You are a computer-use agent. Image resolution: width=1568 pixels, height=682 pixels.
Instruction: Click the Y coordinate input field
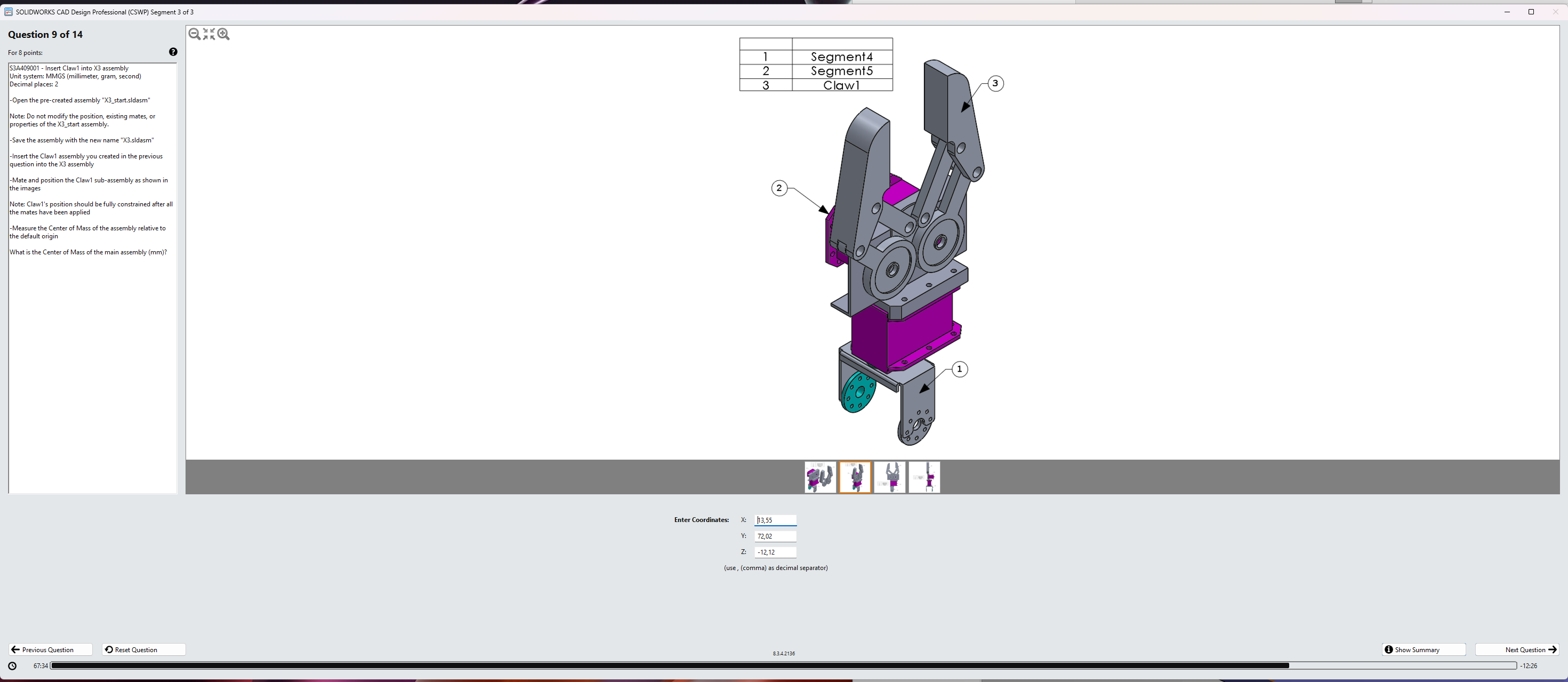tap(775, 536)
